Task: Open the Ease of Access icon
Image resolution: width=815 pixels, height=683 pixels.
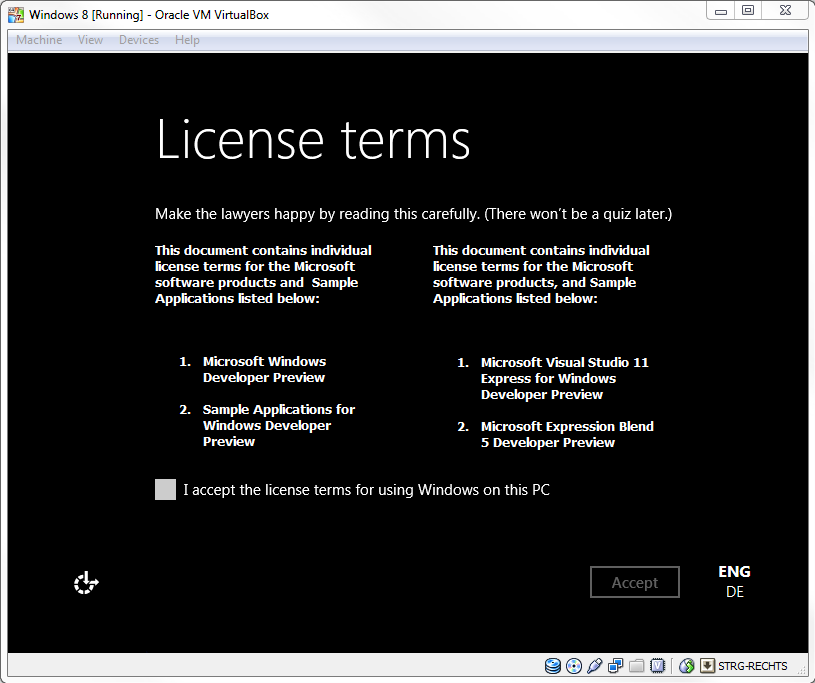Action: (x=86, y=582)
